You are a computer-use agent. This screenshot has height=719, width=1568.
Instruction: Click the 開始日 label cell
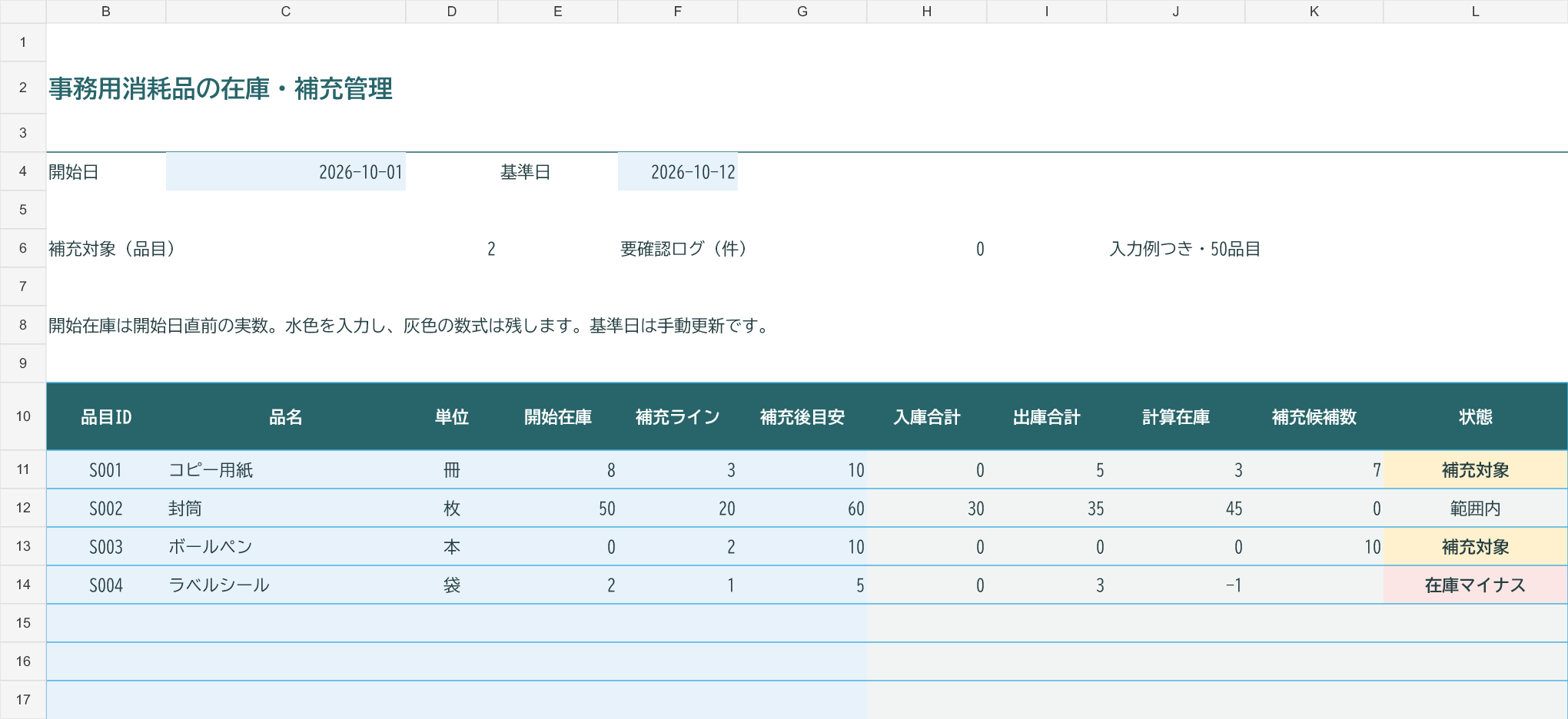pos(106,171)
